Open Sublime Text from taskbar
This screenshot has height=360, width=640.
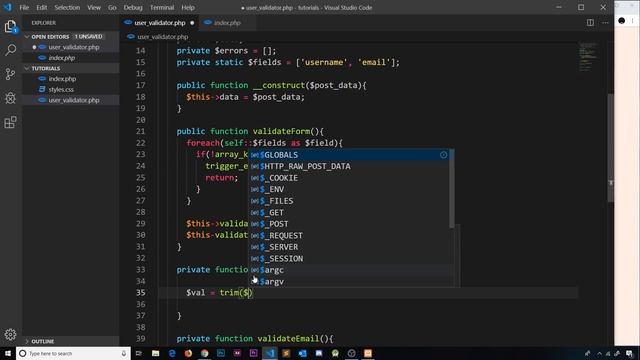[286, 353]
